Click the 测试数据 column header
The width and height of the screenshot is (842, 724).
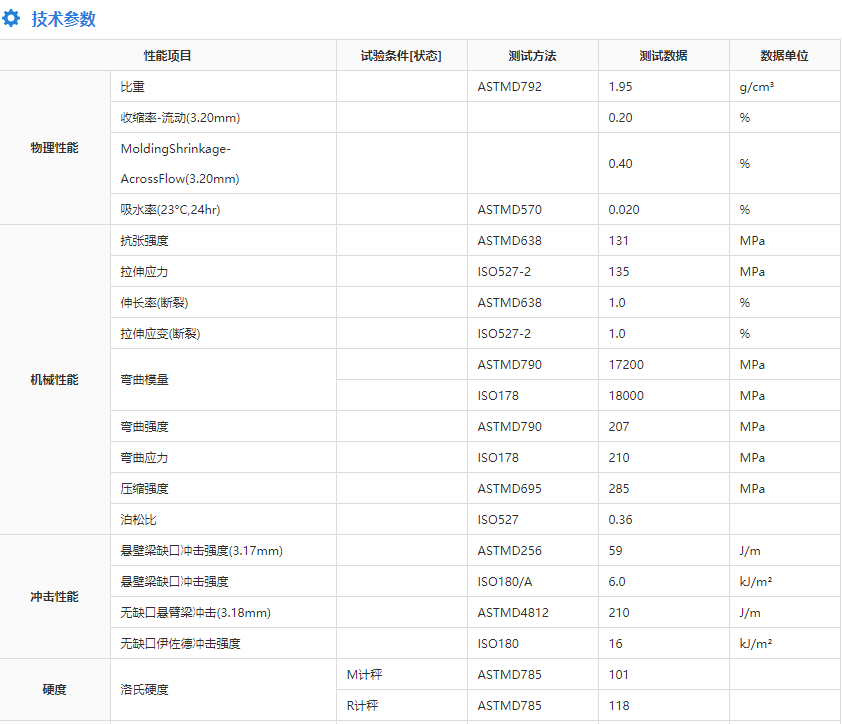click(663, 56)
